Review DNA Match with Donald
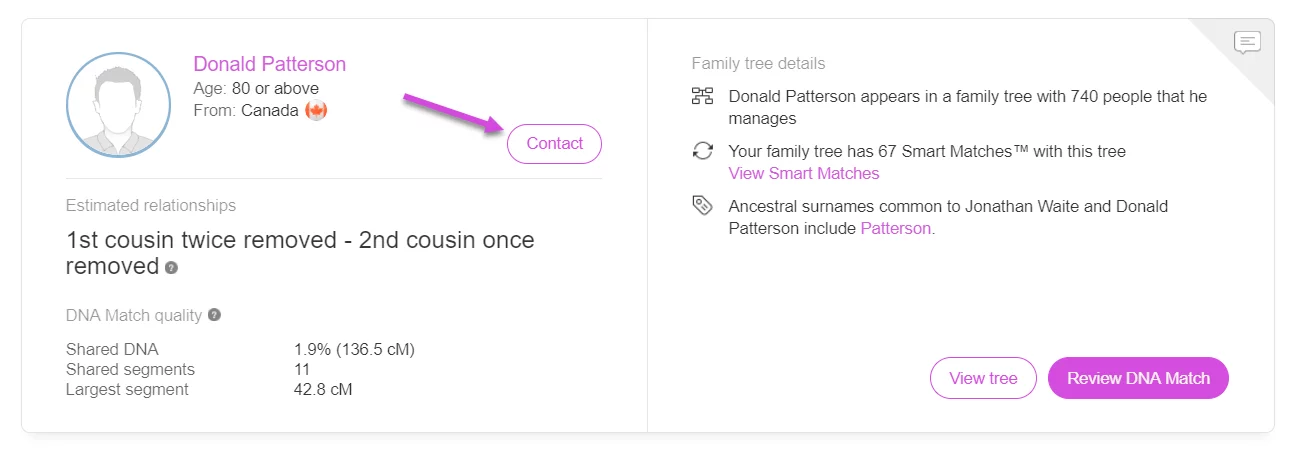The height and width of the screenshot is (449, 1301). coord(1138,378)
